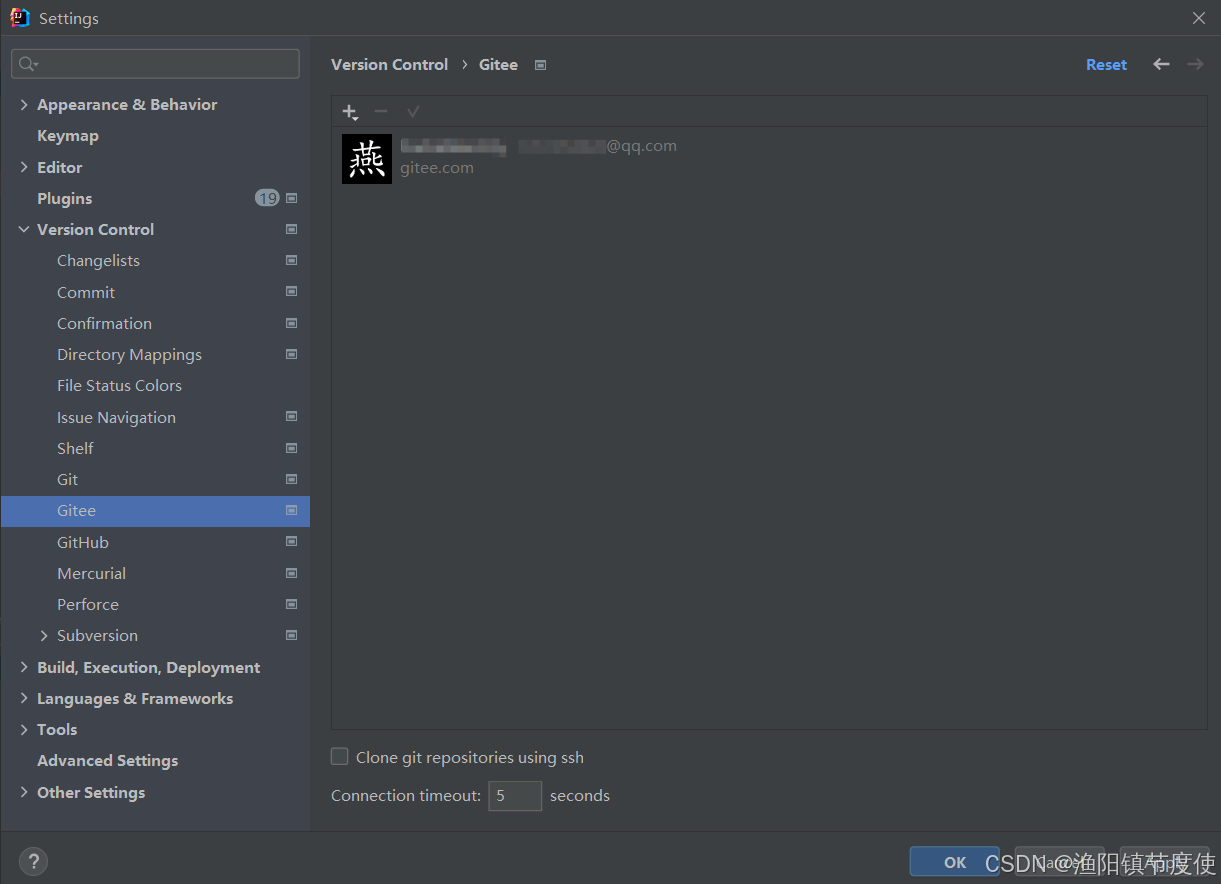Click the project icon on Subversion row
The height and width of the screenshot is (884, 1221).
click(x=291, y=635)
